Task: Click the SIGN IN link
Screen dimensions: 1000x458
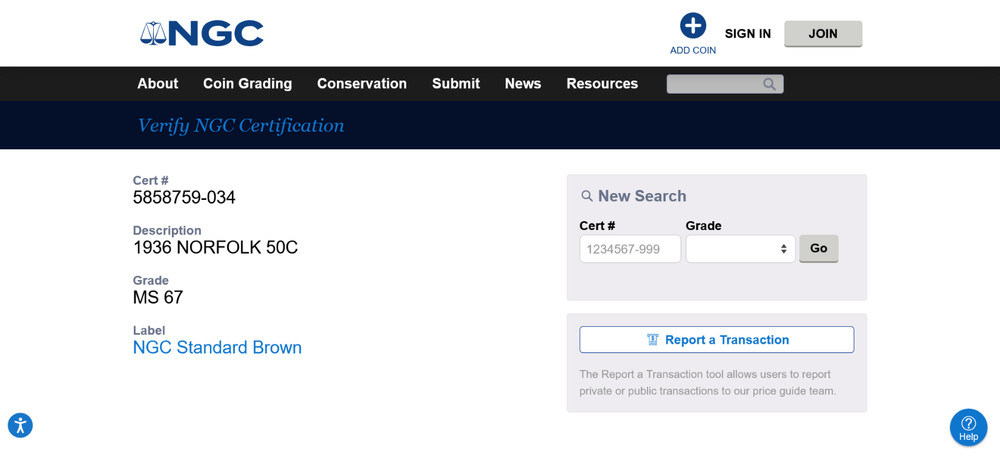Action: pos(747,34)
